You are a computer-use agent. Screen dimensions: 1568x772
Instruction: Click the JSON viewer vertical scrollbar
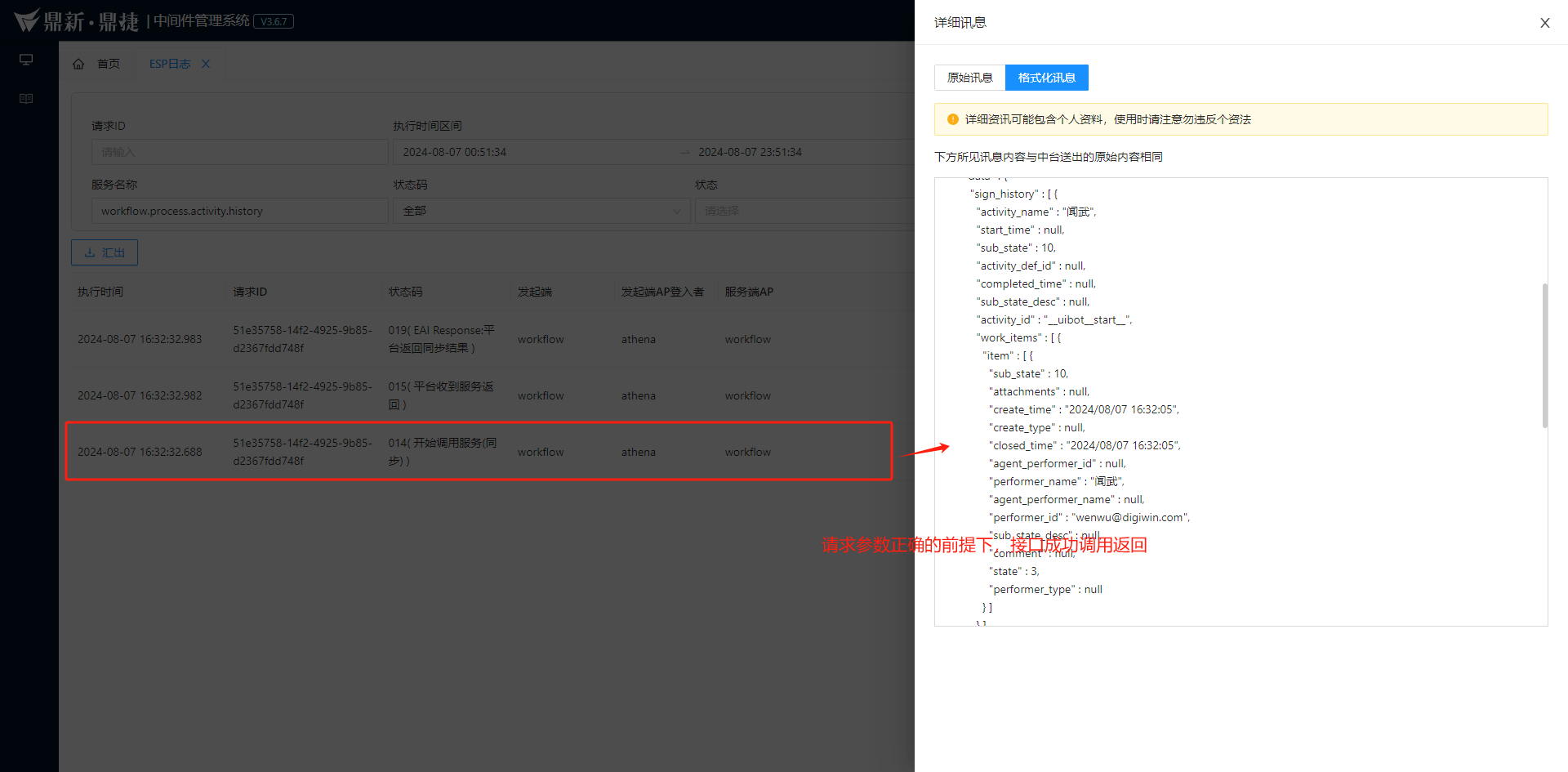click(x=1544, y=355)
